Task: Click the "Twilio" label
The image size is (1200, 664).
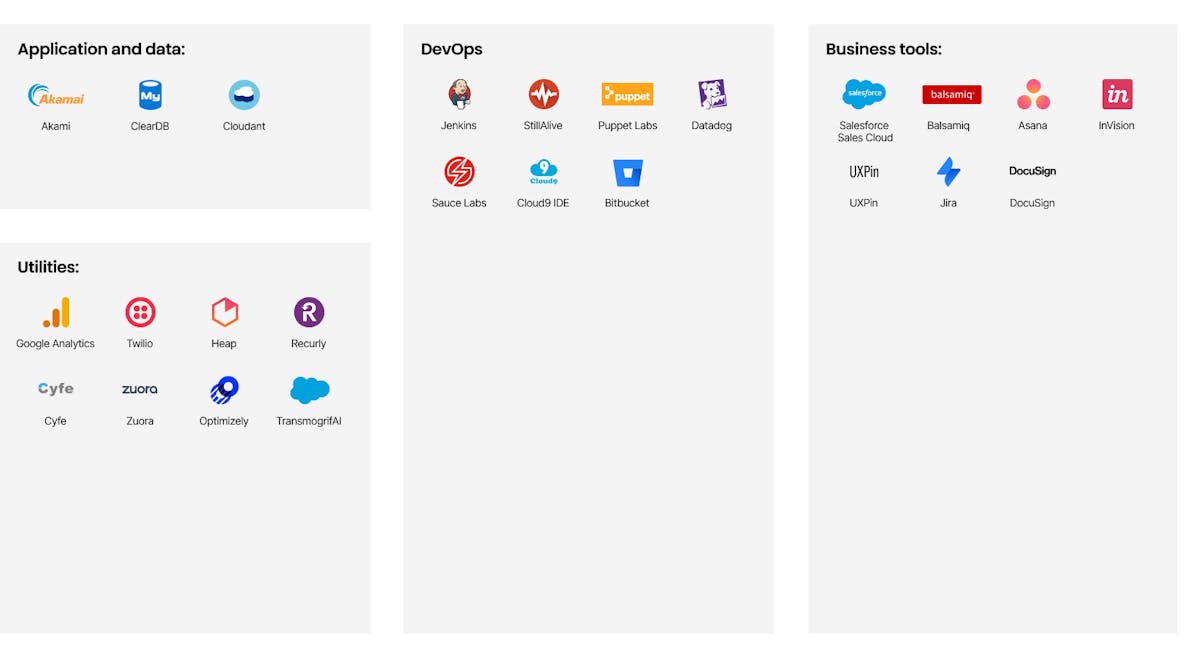Action: 140,344
